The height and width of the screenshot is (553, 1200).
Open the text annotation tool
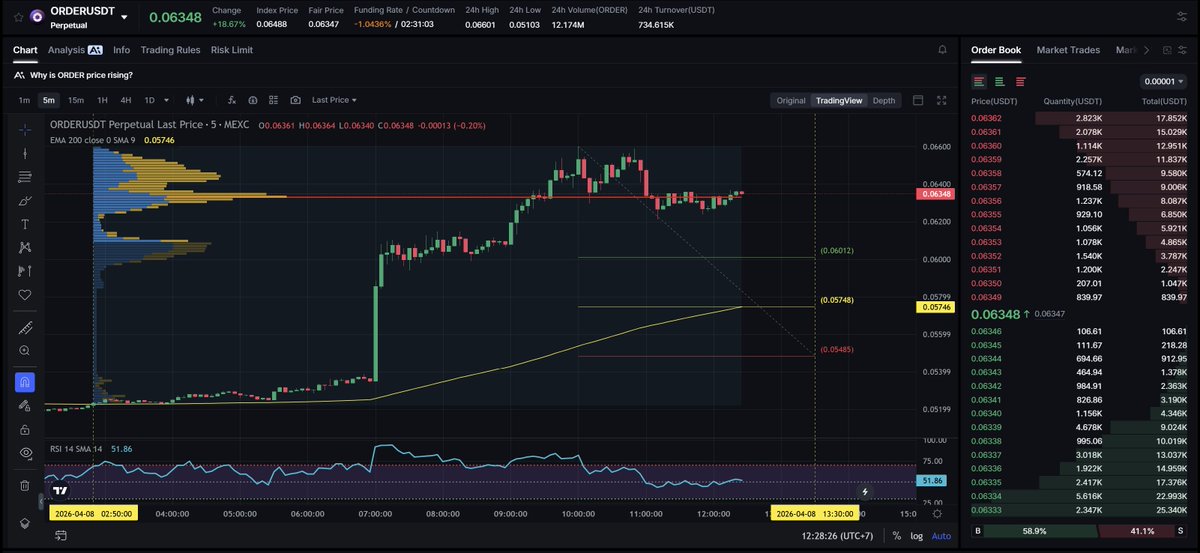pos(25,223)
